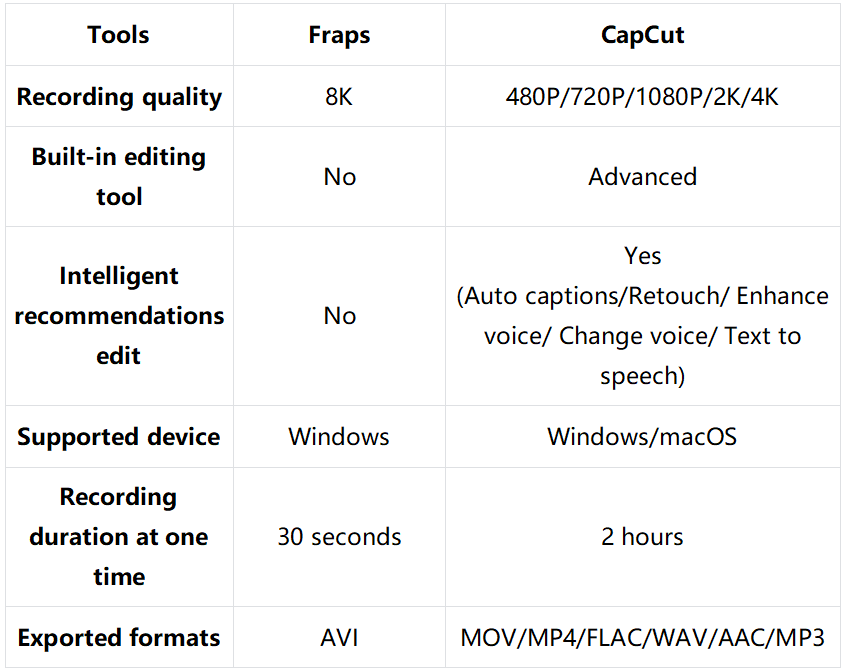This screenshot has height=671, width=849.
Task: Click the Supported device row label
Action: pyautogui.click(x=119, y=437)
